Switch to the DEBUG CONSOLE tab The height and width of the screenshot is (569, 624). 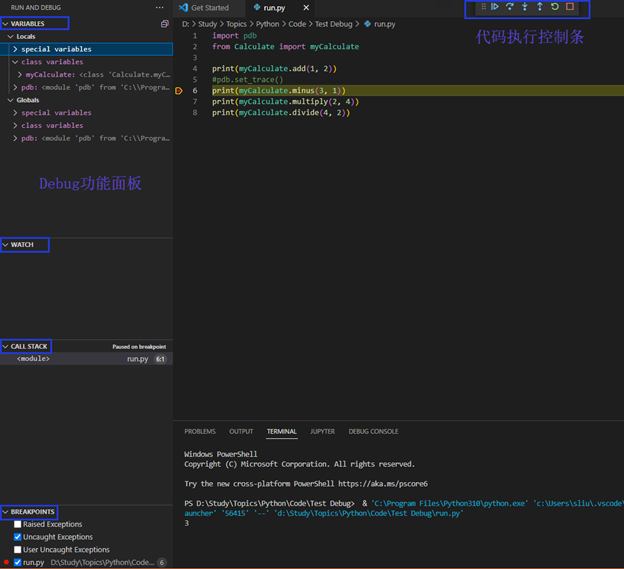(x=373, y=432)
